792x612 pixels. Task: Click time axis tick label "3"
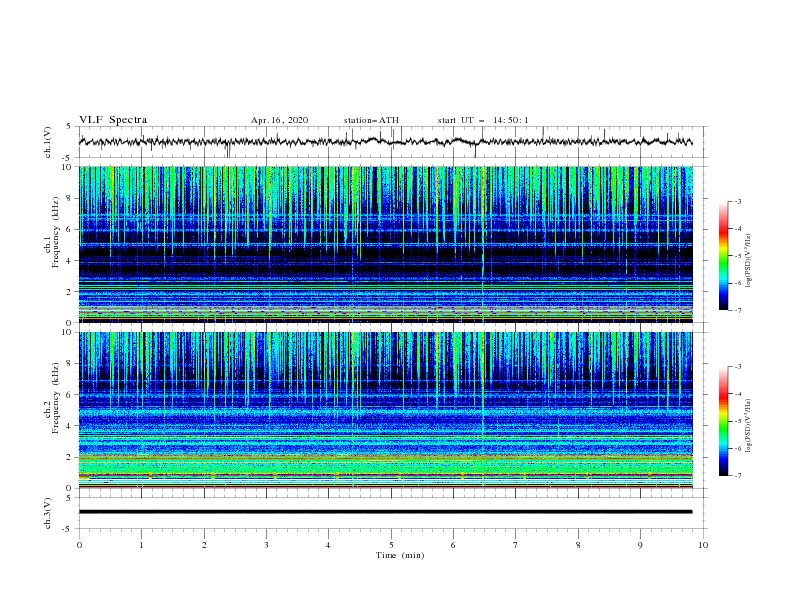266,545
